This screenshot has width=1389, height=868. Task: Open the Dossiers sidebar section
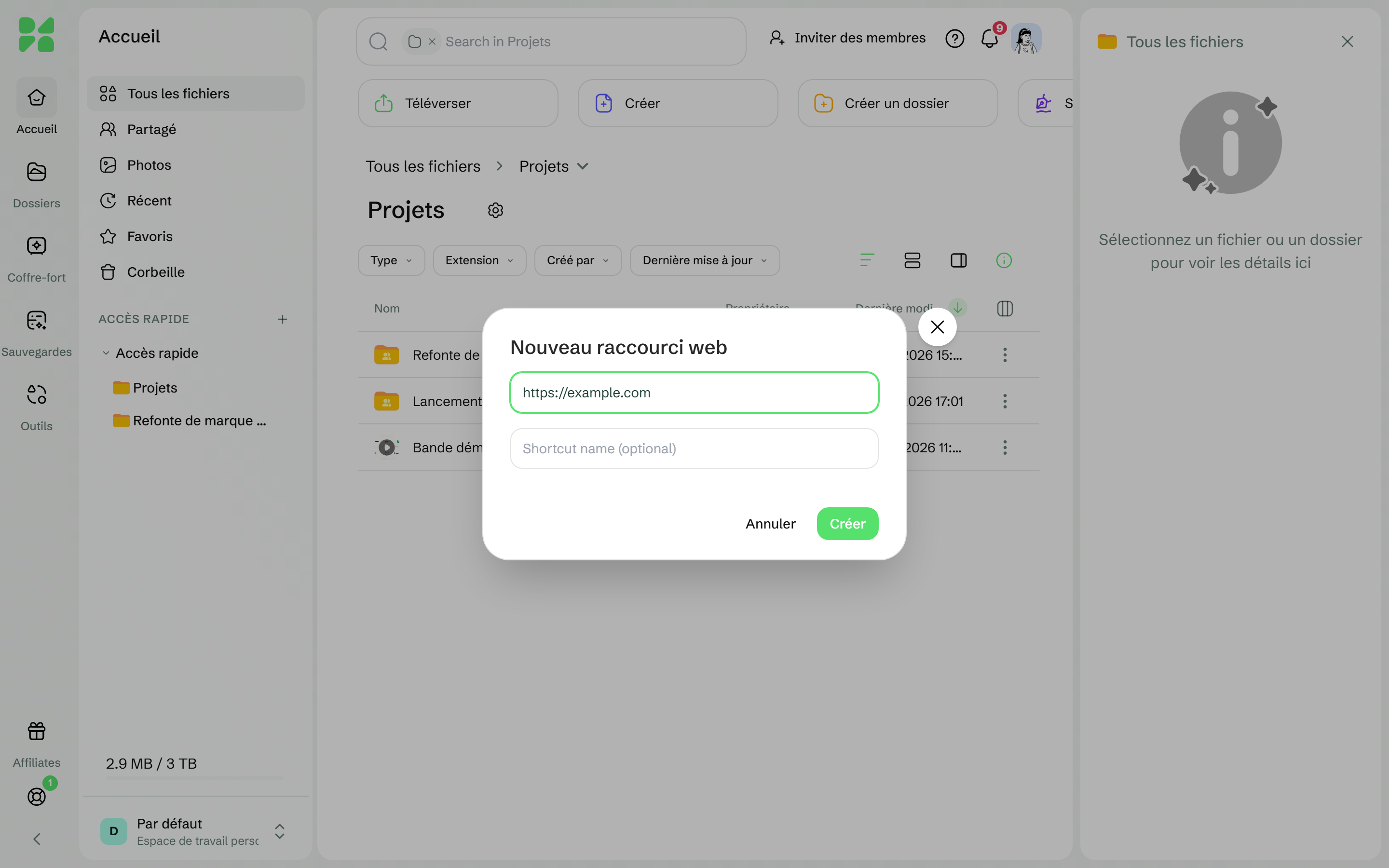pos(37,185)
